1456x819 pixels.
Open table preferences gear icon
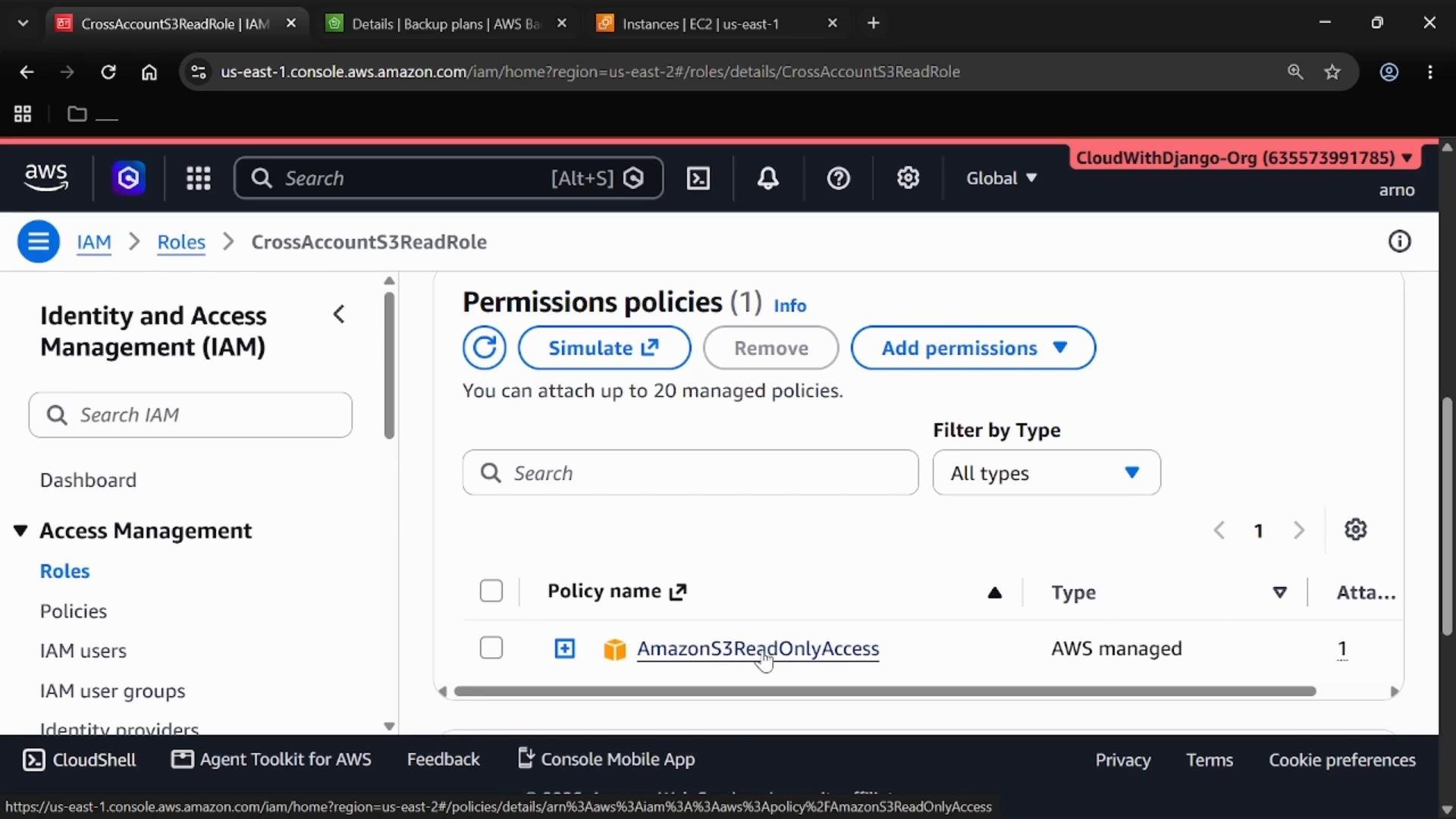1355,529
